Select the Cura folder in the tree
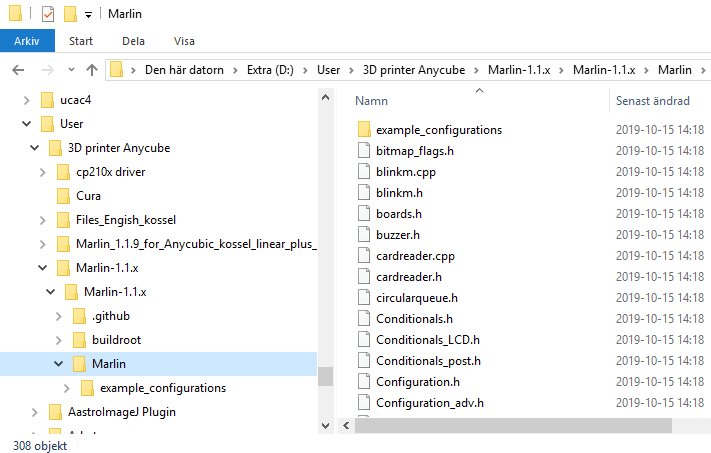This screenshot has height=453, width=711. pyautogui.click(x=88, y=196)
